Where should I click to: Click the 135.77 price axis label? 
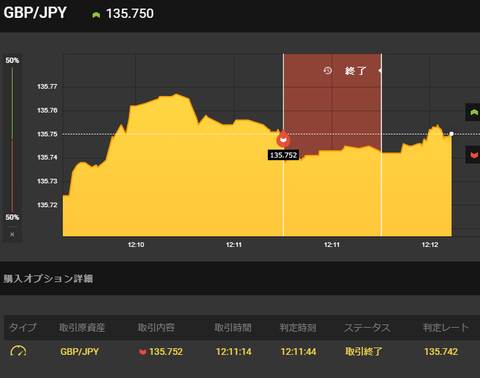click(x=47, y=87)
